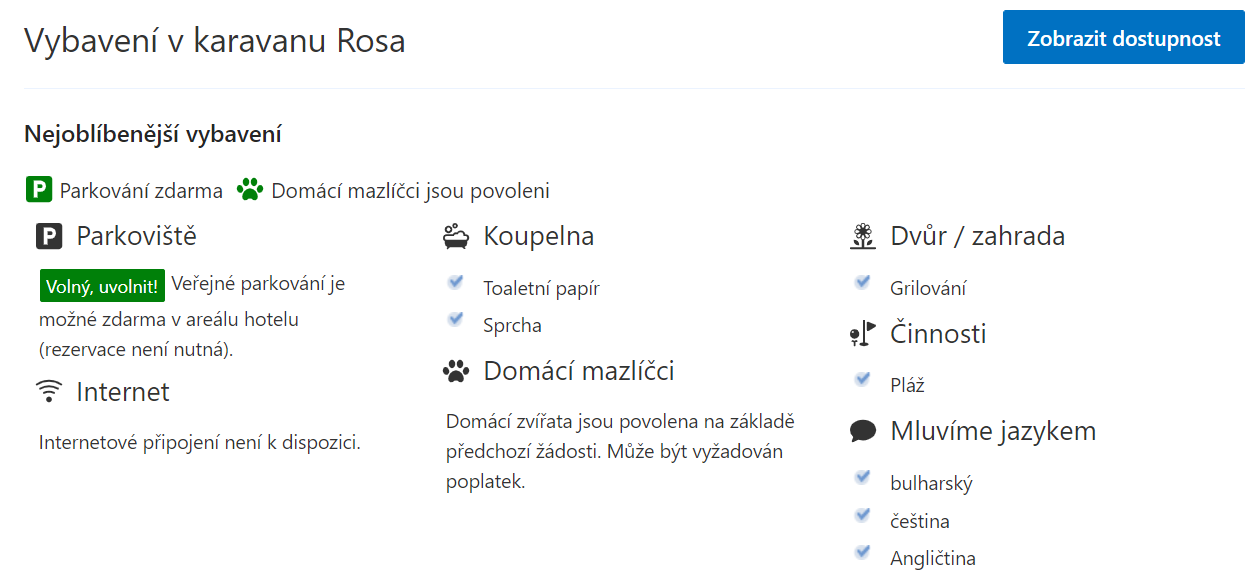Click the checkmark beside Toaletní papír

(456, 283)
